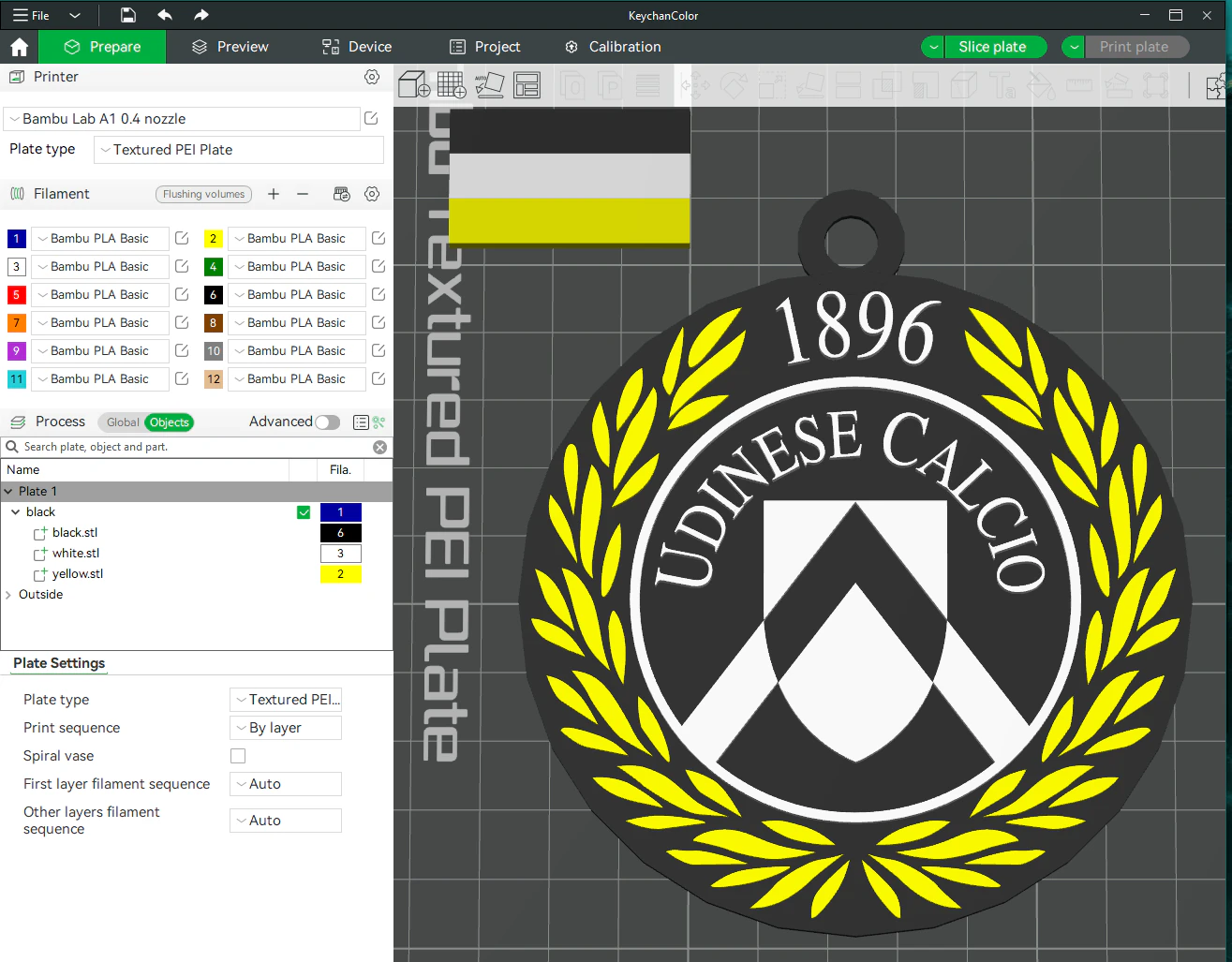This screenshot has height=962, width=1232.
Task: Open filament 4 preset dropdown
Action: [297, 266]
